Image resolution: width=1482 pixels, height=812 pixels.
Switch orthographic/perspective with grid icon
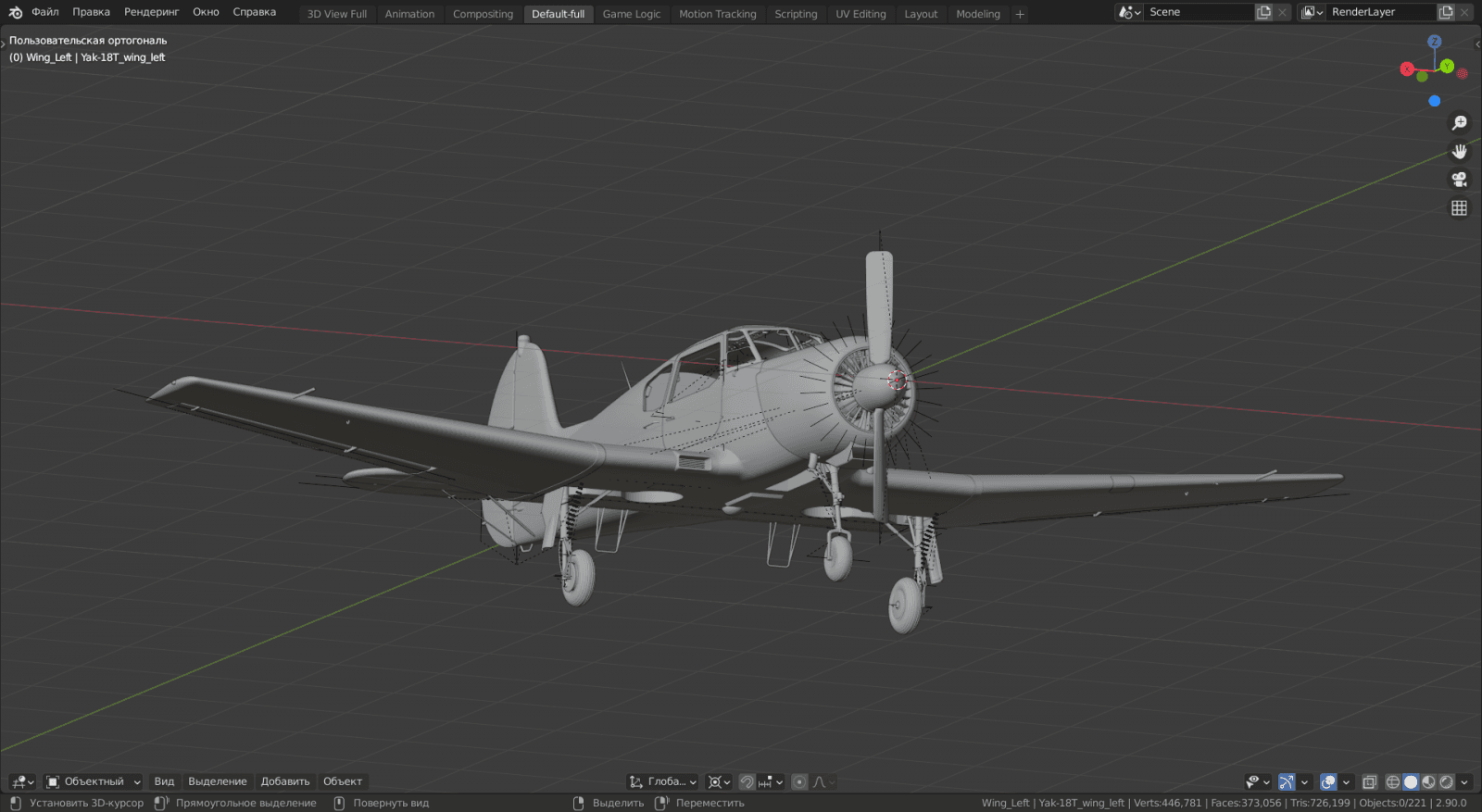[x=1459, y=208]
